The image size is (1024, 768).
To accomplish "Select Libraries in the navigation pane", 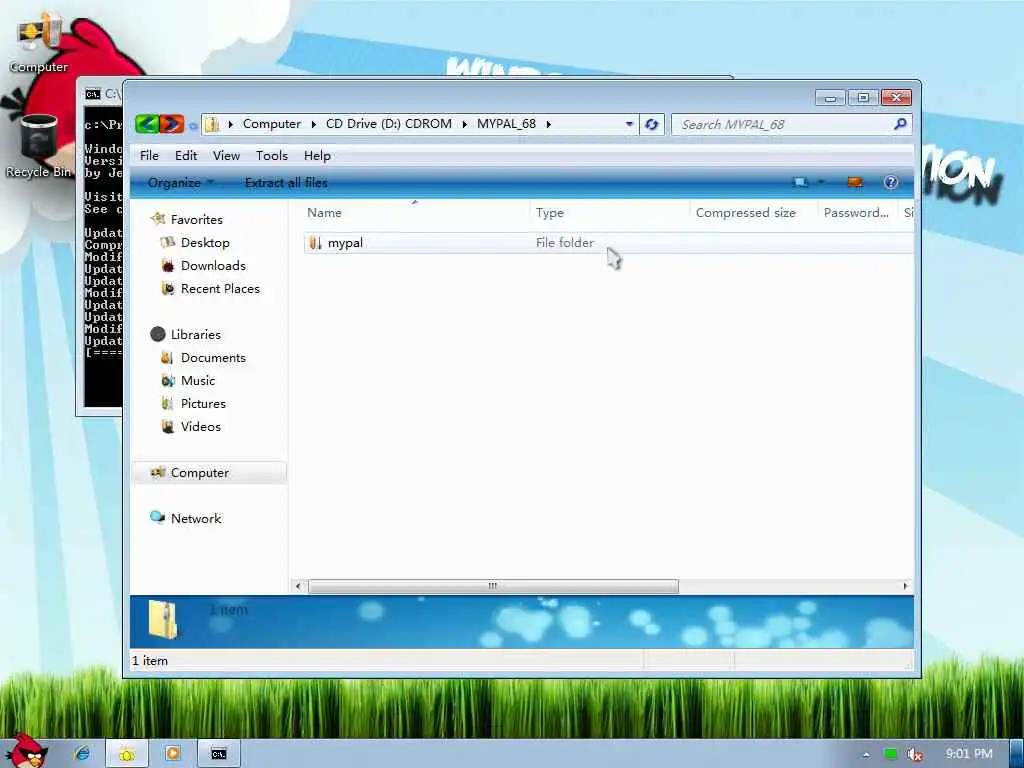I will [x=195, y=334].
